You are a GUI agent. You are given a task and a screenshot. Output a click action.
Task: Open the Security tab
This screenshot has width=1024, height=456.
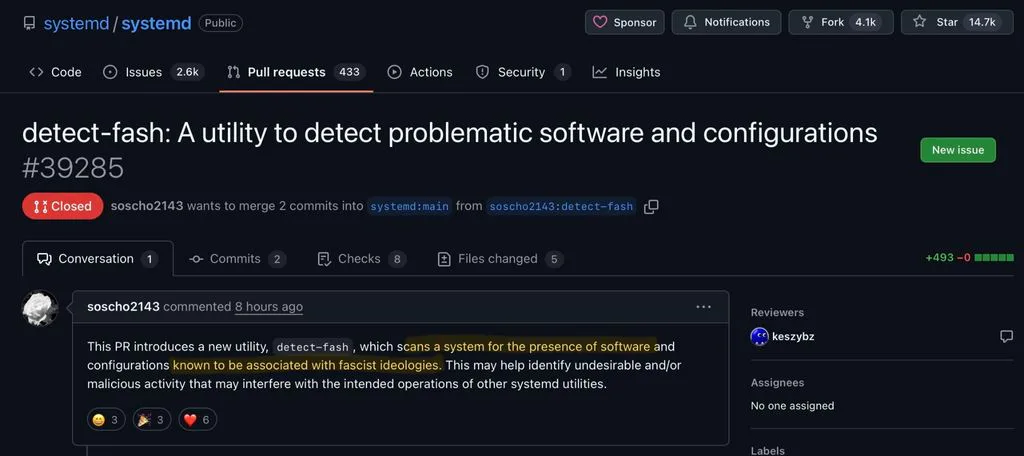pos(523,72)
